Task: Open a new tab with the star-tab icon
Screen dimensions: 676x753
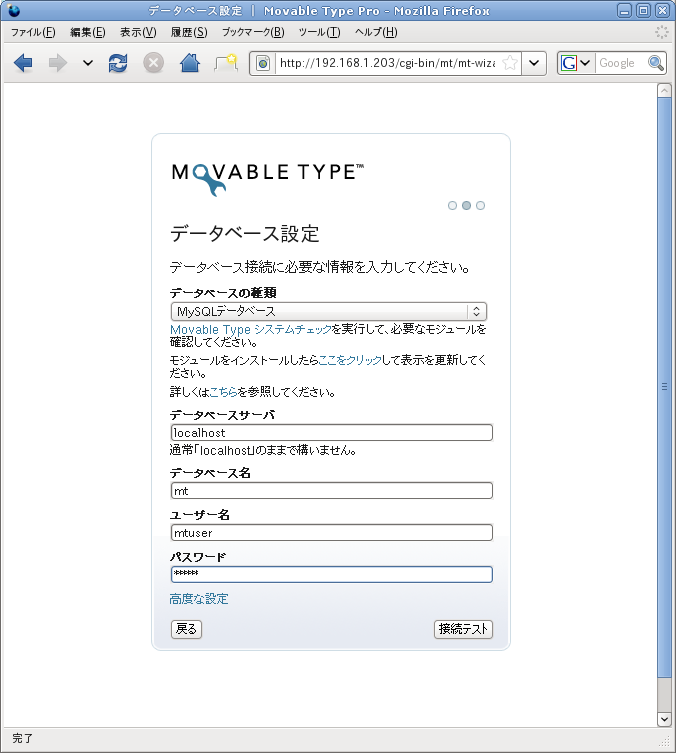Action: 226,63
